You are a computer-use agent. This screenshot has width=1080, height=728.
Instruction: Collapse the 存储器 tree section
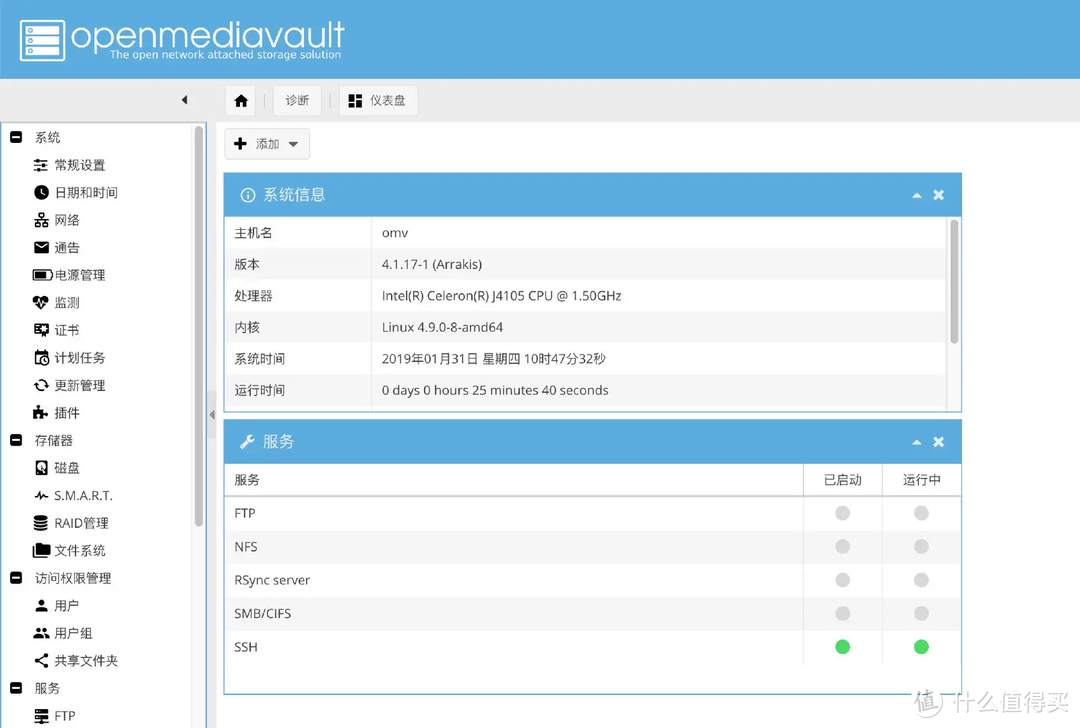16,440
